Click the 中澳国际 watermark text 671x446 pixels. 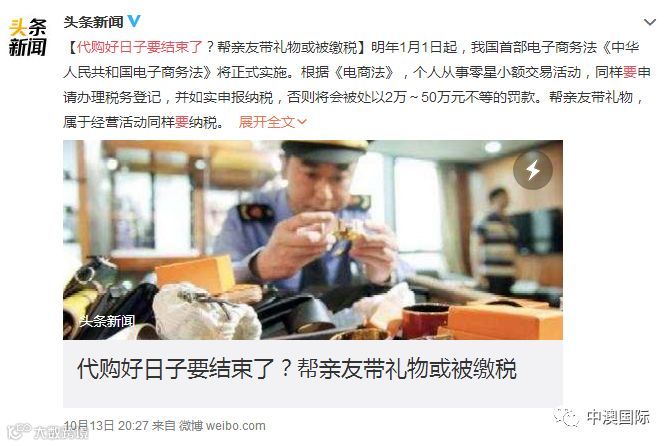pyautogui.click(x=618, y=417)
